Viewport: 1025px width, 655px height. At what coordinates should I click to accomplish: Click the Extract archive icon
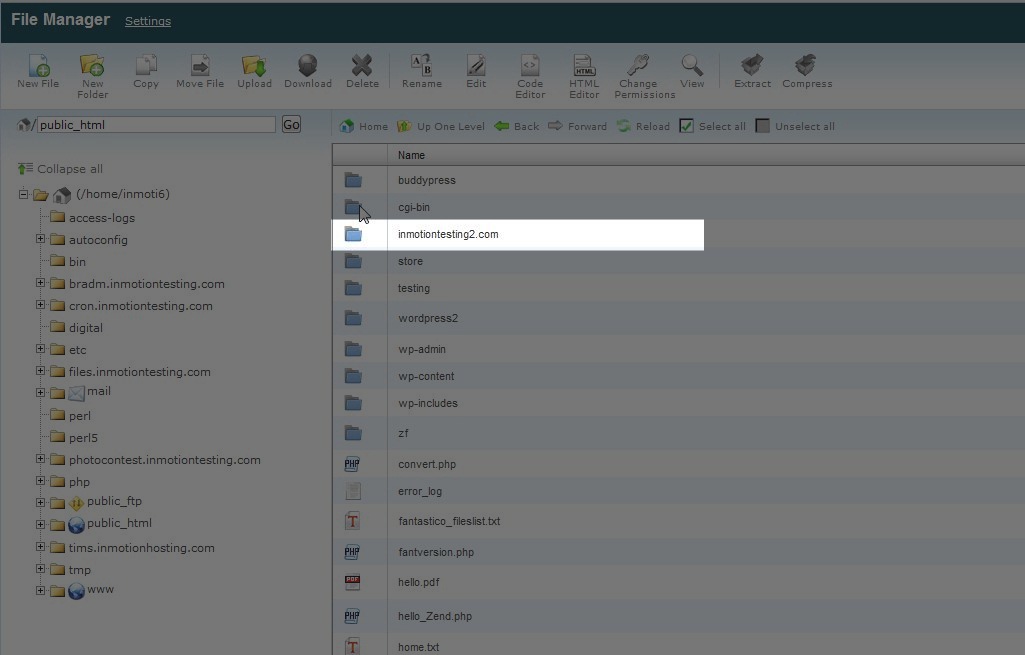[x=752, y=66]
